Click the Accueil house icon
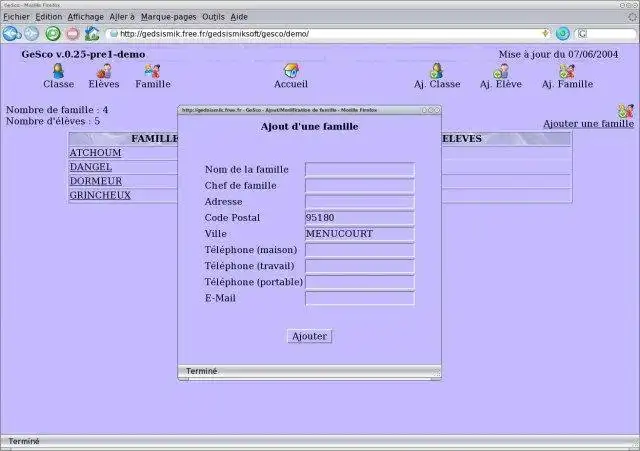Screen dimensions: 640x451 [x=291, y=71]
